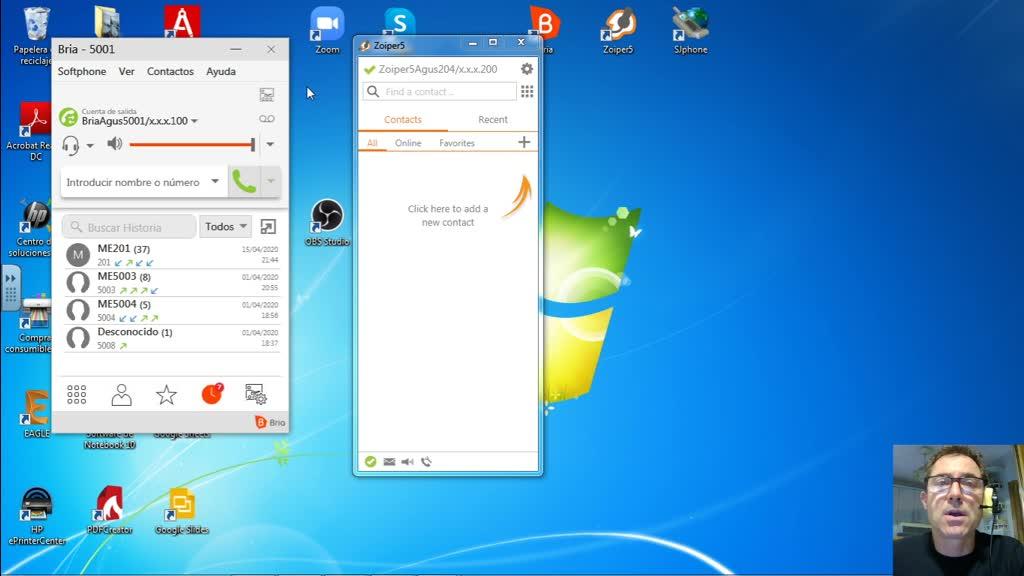
Task: Open Zoiper5 settings gear
Action: 526,69
